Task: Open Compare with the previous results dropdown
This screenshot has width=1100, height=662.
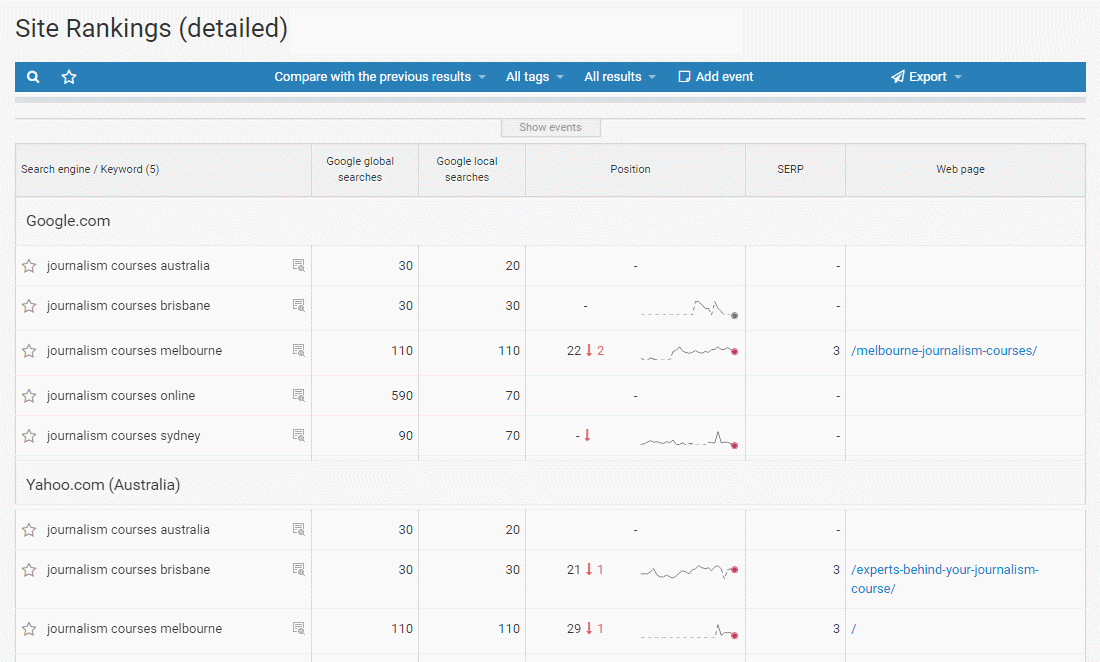Action: [x=380, y=77]
